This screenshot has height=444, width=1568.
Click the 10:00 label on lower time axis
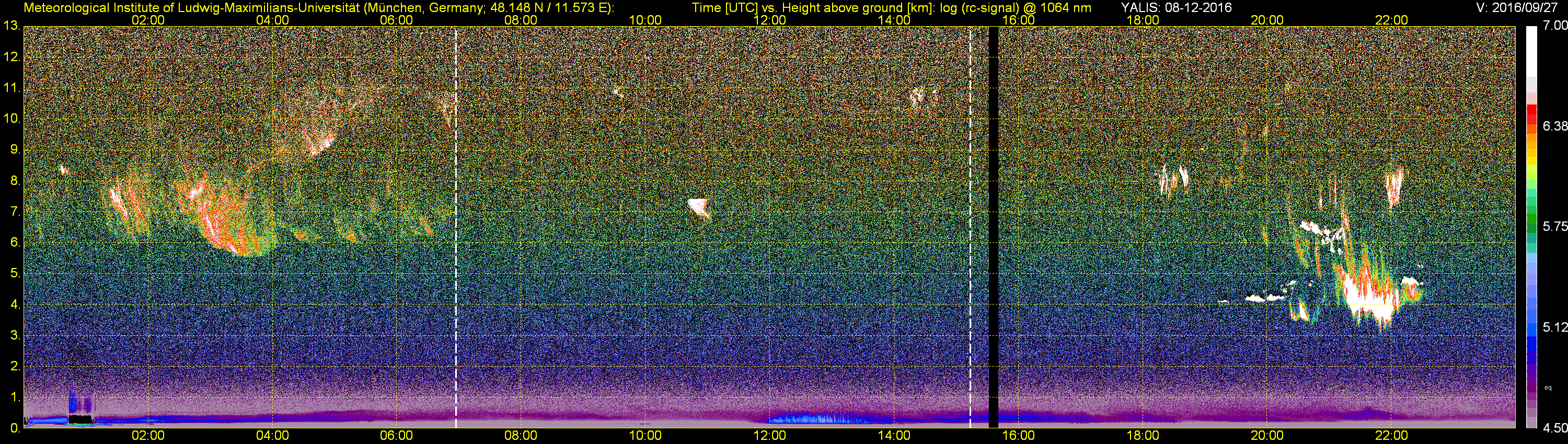[x=645, y=436]
